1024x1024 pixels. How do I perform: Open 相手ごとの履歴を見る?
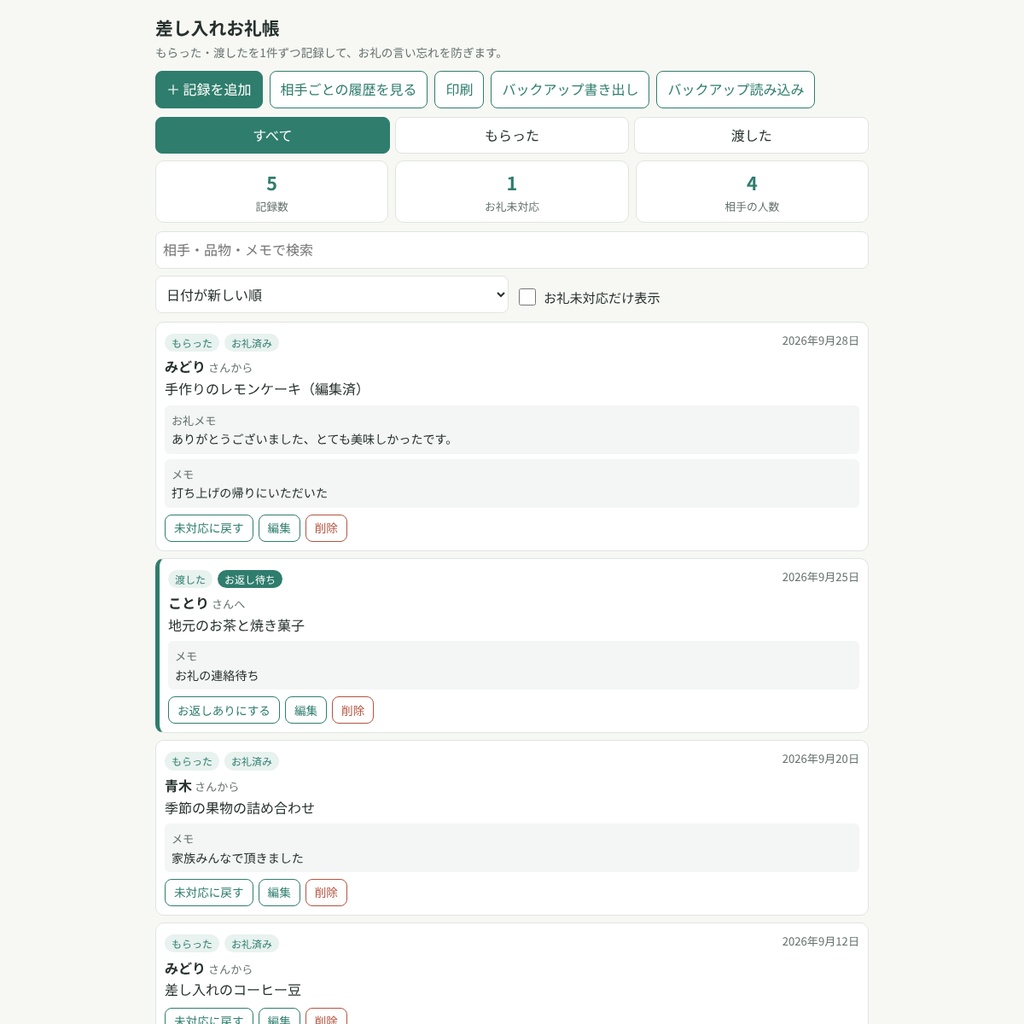point(348,89)
